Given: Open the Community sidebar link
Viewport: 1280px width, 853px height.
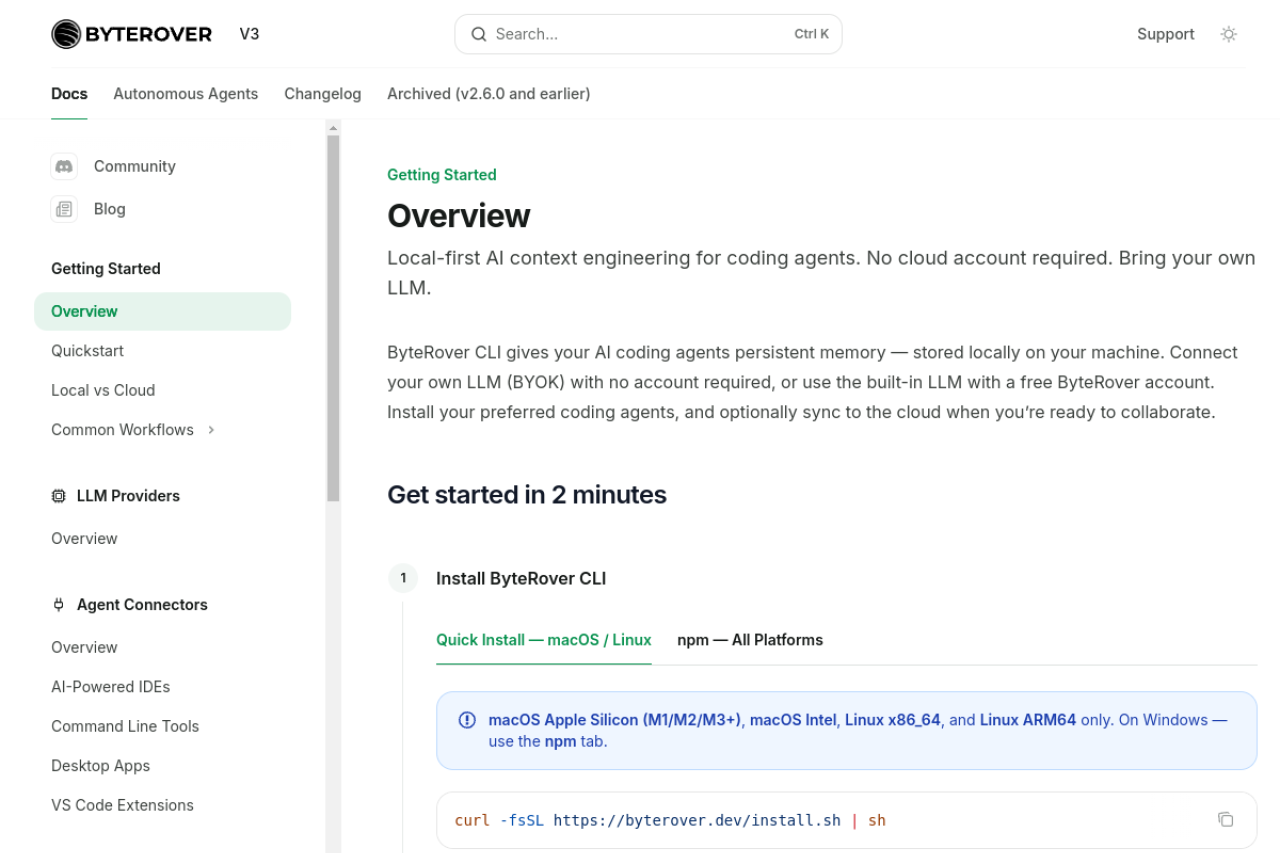Looking at the screenshot, I should (x=135, y=166).
